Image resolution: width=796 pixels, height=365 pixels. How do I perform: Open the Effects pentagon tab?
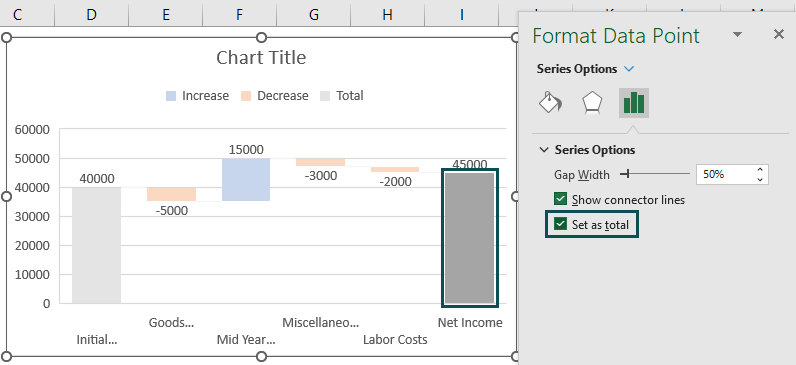592,103
